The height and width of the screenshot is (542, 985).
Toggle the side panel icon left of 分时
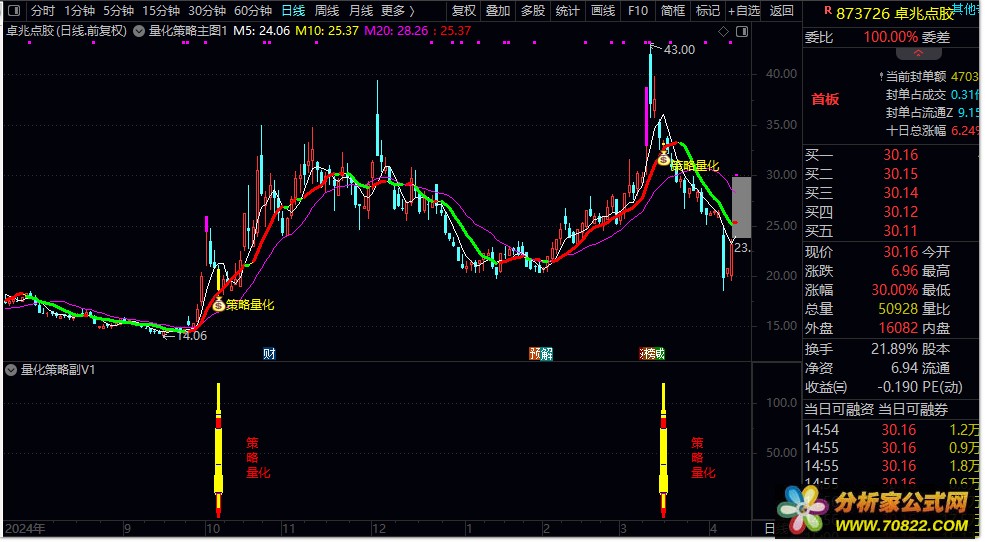point(14,11)
